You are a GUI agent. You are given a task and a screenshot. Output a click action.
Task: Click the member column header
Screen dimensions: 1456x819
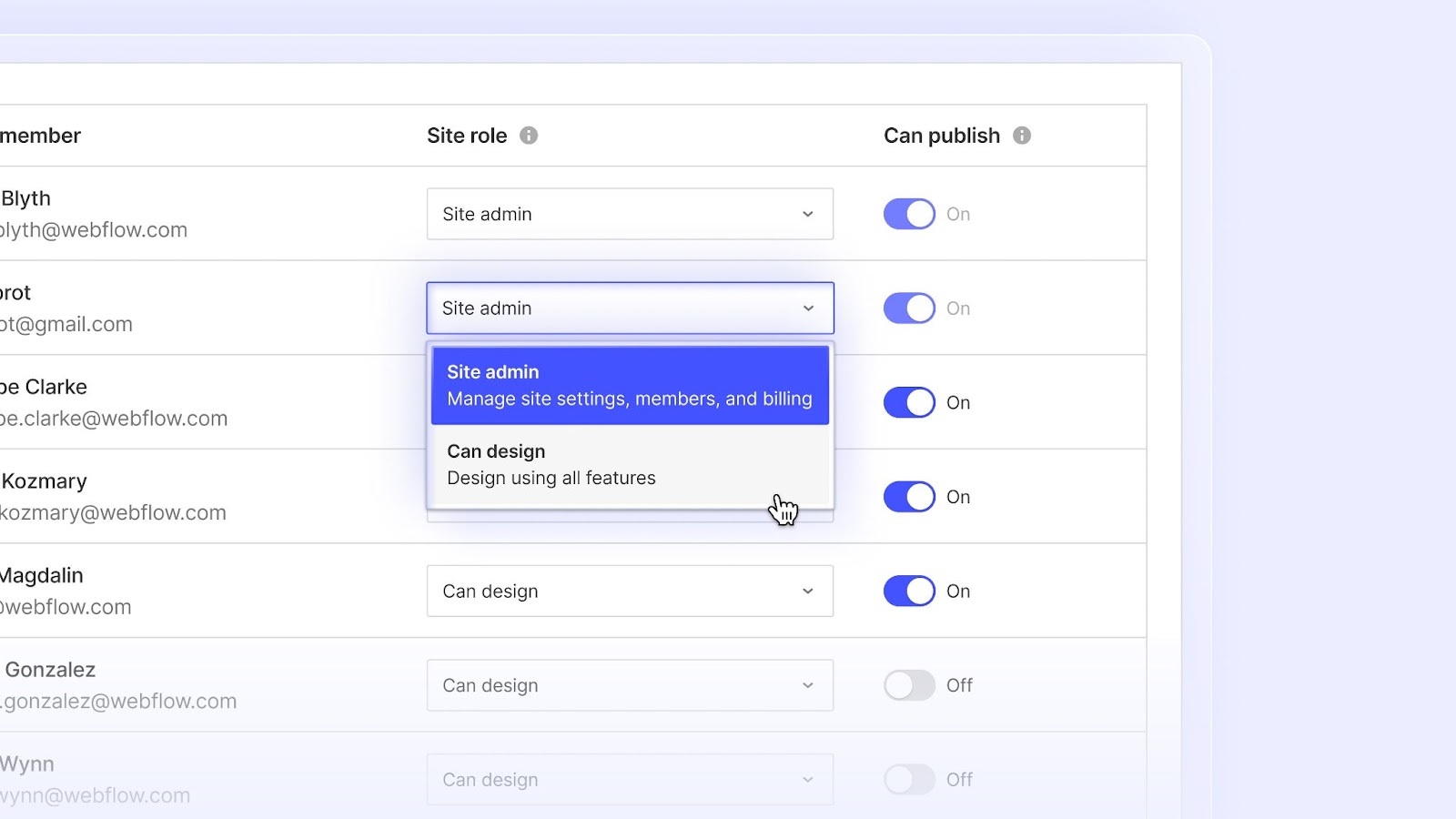click(42, 136)
